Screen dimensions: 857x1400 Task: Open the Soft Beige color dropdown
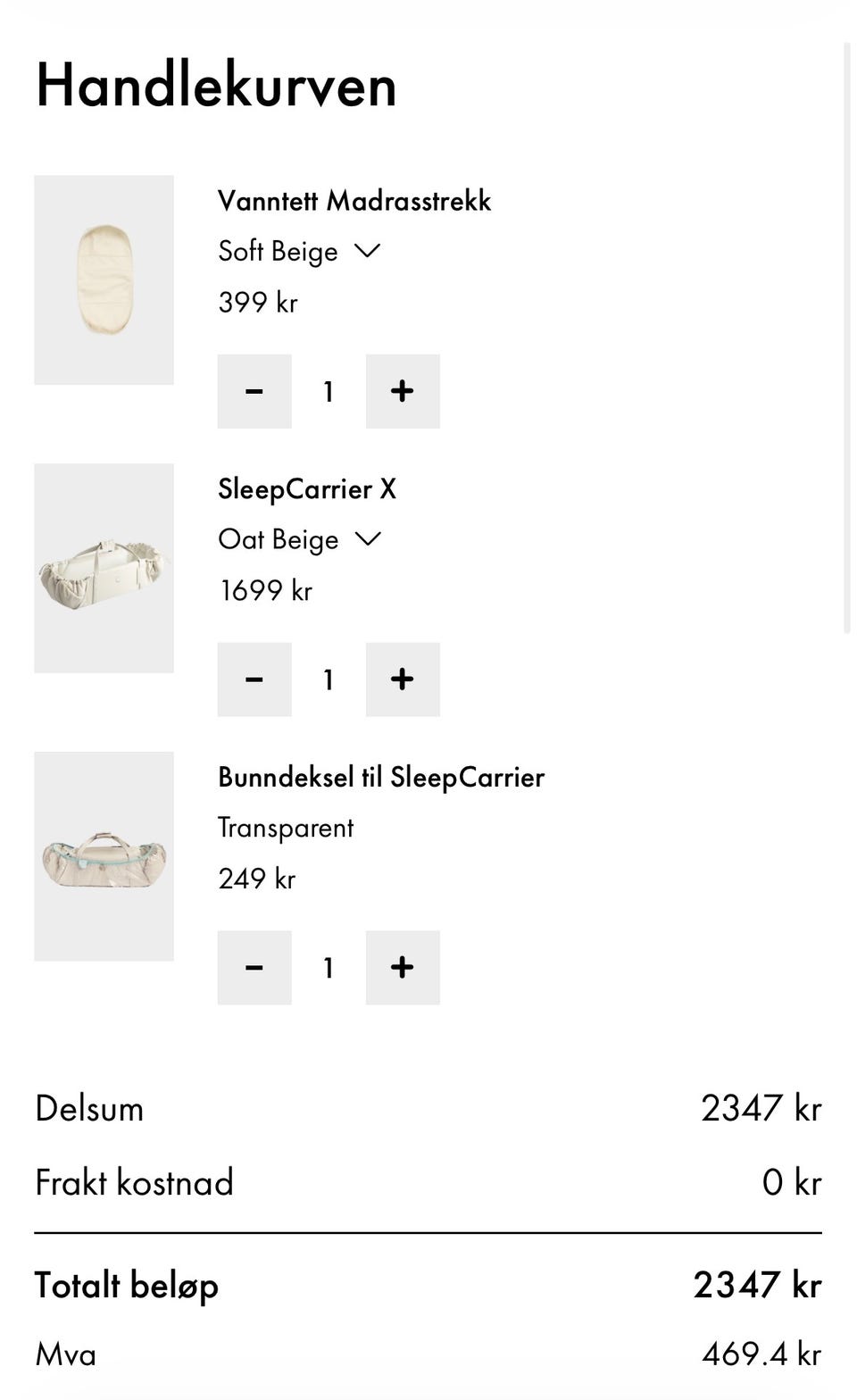(299, 252)
